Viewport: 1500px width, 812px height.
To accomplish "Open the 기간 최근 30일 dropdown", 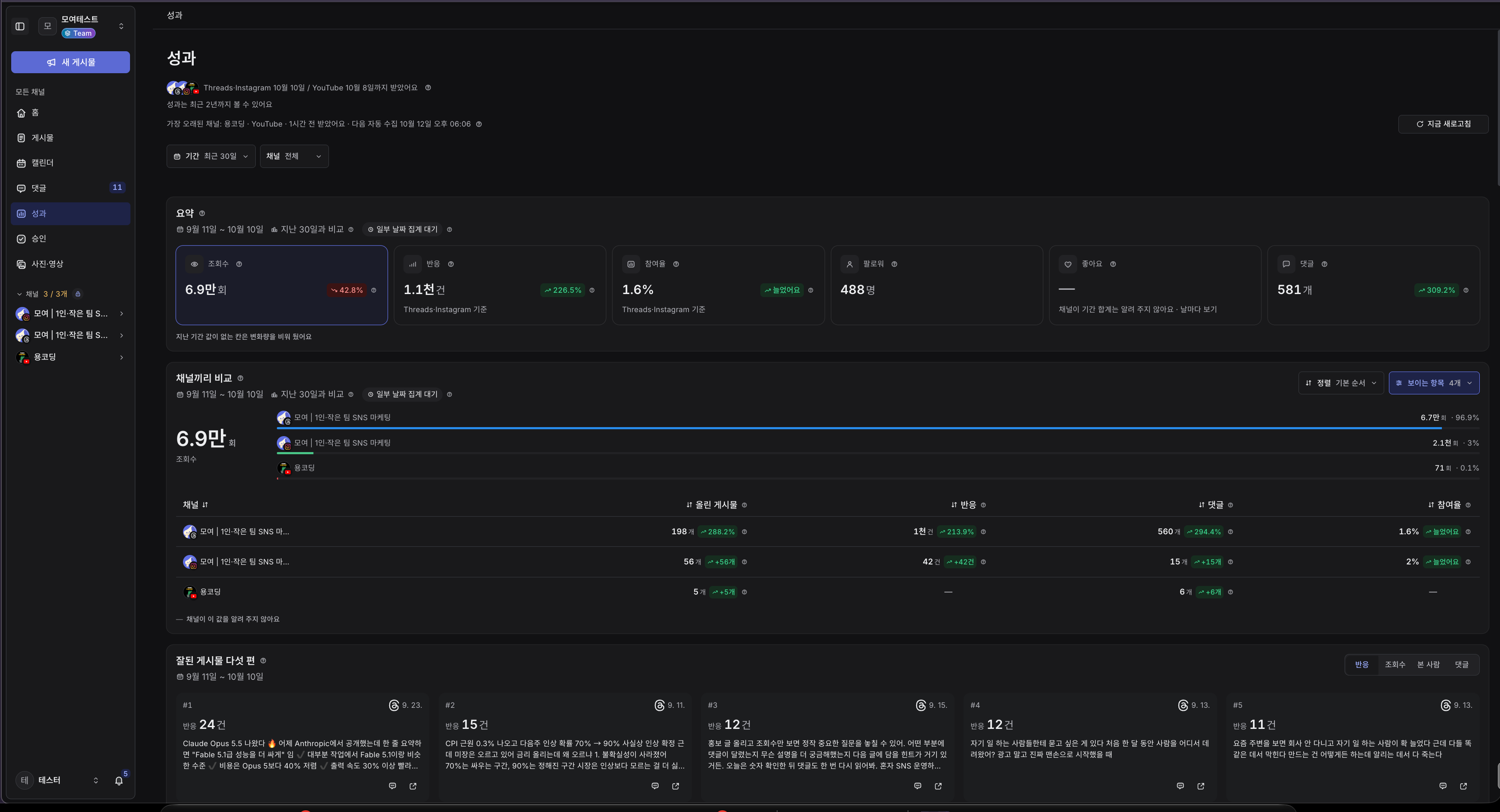I will 211,156.
